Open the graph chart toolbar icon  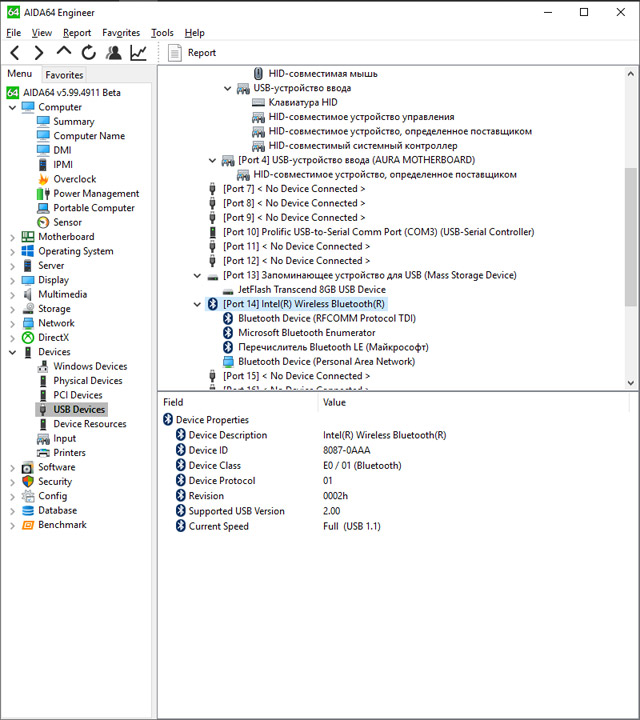138,53
